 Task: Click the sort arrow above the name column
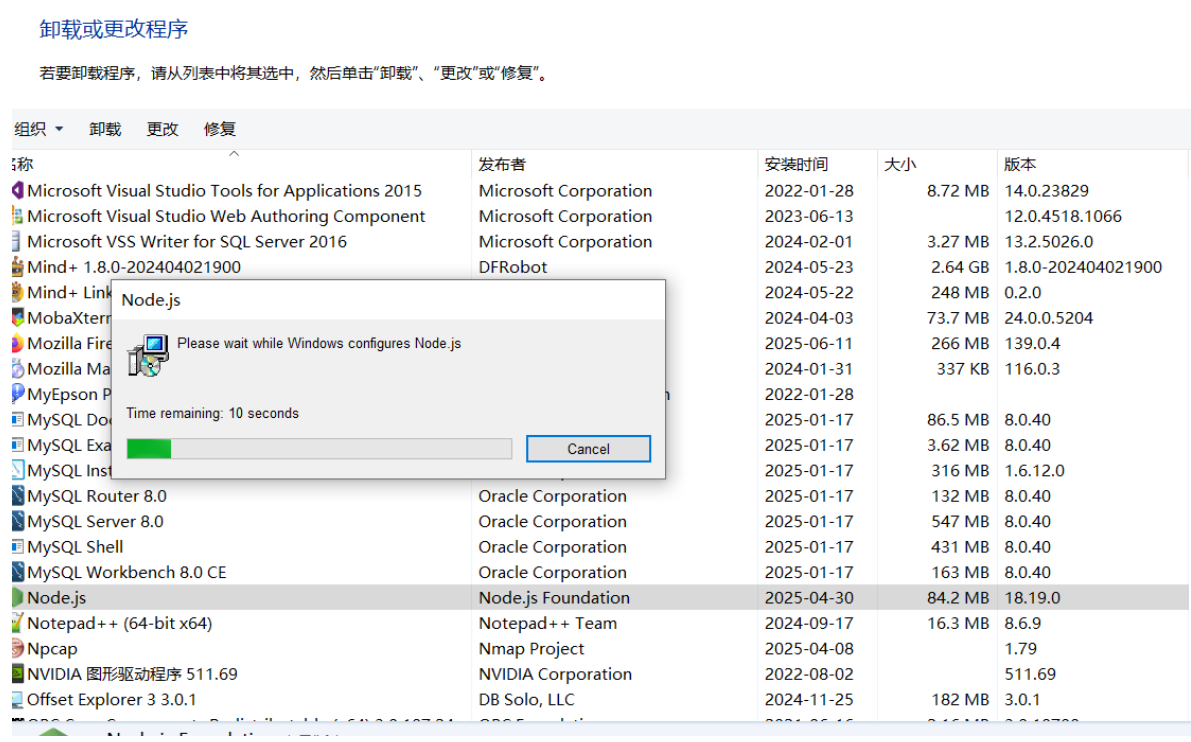[234, 153]
